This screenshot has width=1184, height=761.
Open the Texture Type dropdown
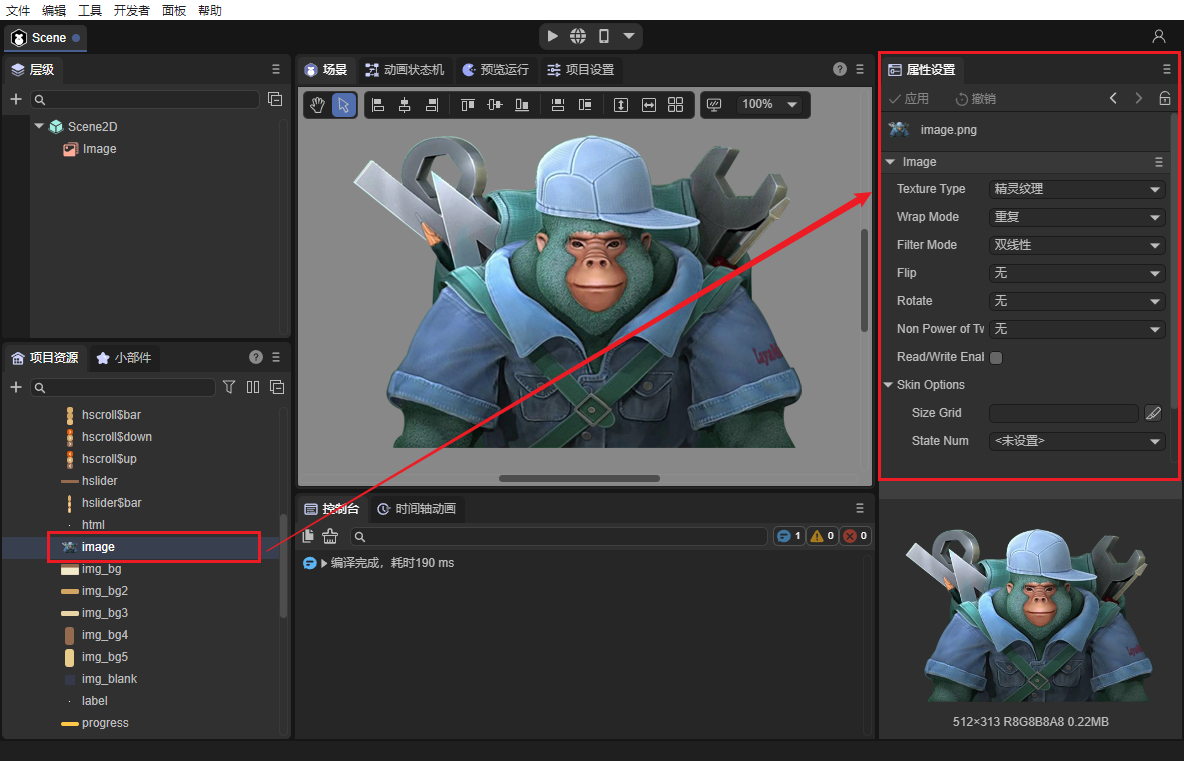click(1077, 189)
